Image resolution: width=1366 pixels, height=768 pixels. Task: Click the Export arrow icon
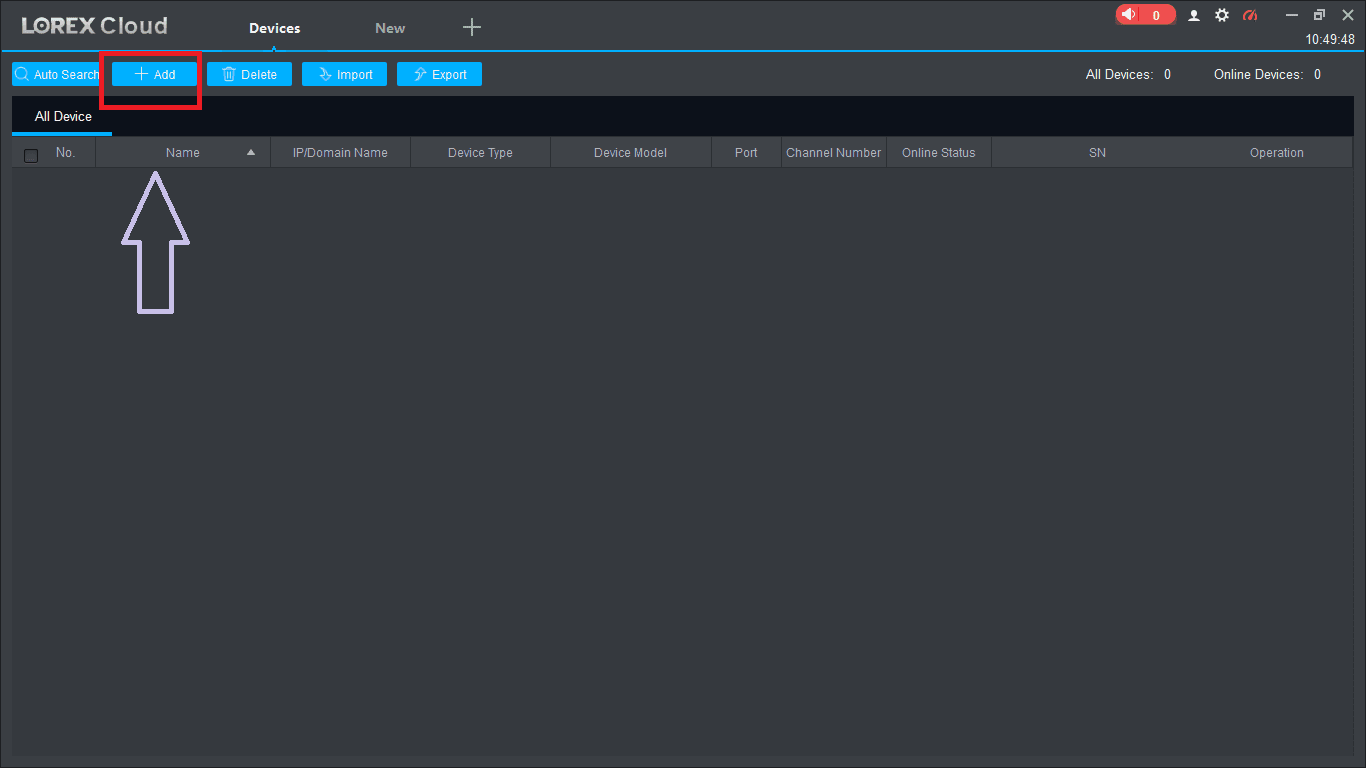pos(419,73)
